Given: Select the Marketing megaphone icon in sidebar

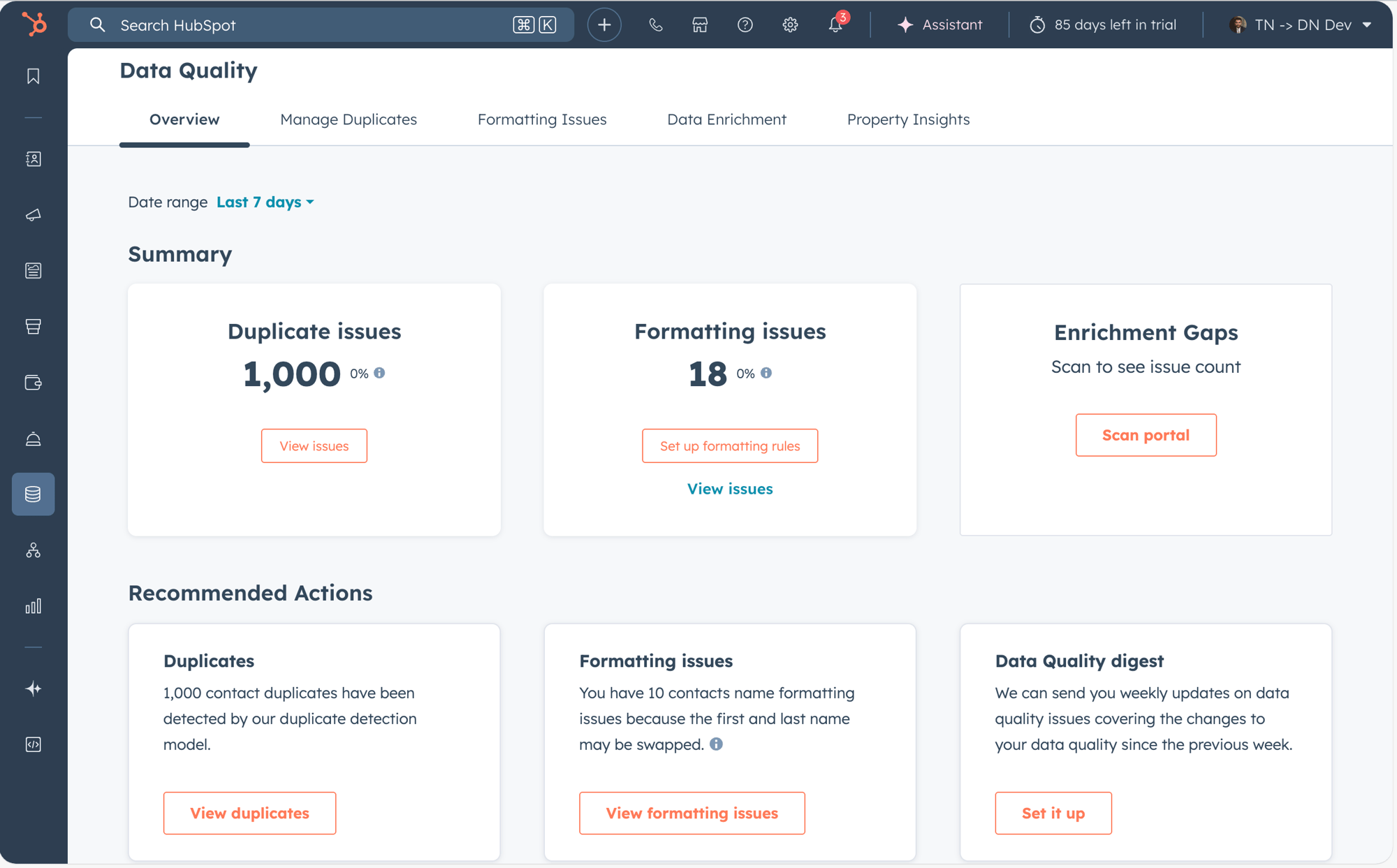Looking at the screenshot, I should [x=32, y=215].
